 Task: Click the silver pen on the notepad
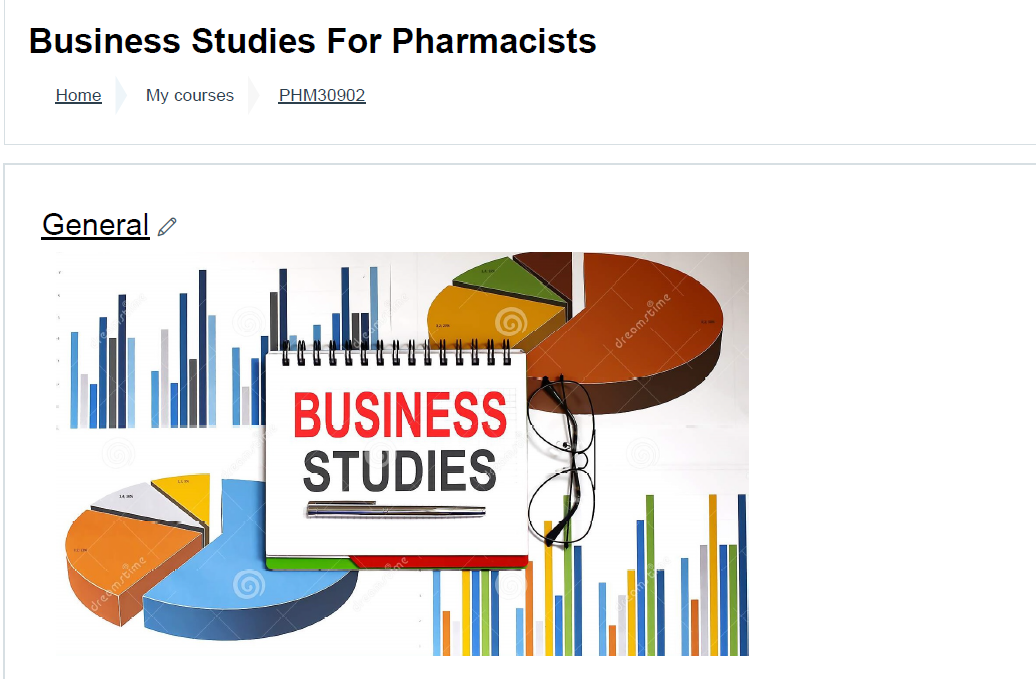pos(396,509)
